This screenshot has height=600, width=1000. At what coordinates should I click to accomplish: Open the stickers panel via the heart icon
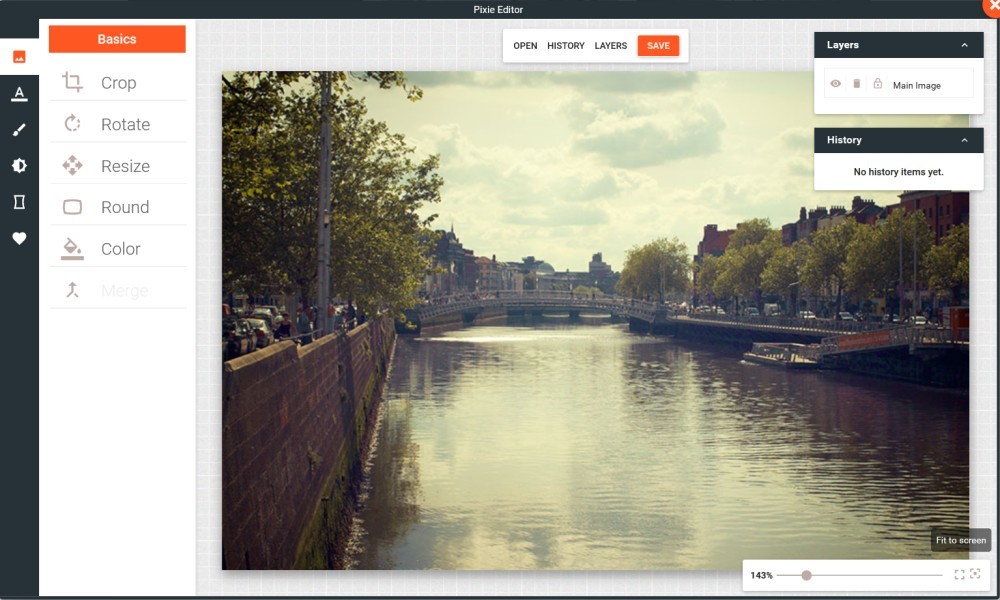tap(19, 238)
